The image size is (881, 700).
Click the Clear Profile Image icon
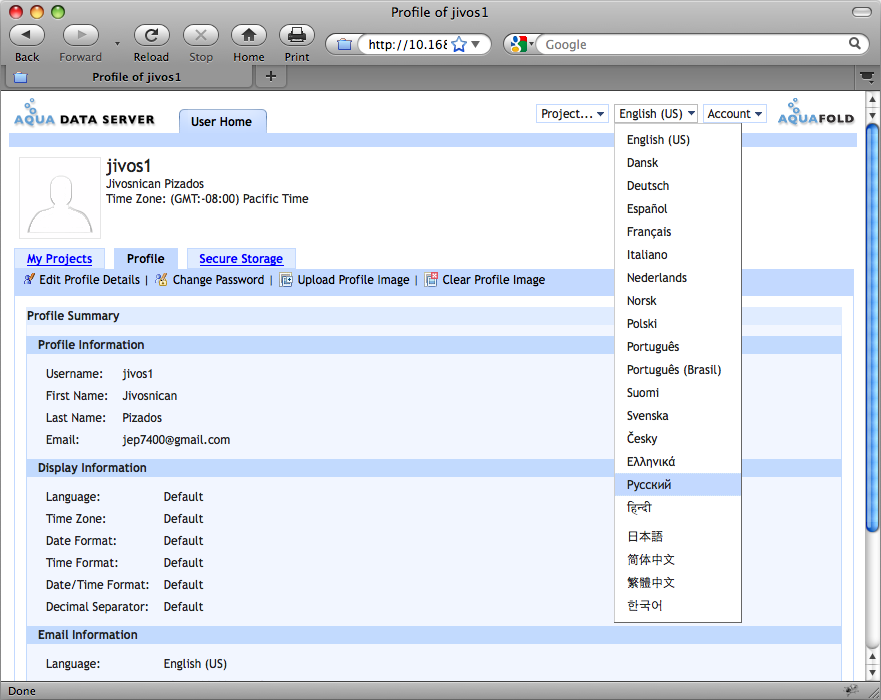pyautogui.click(x=431, y=279)
